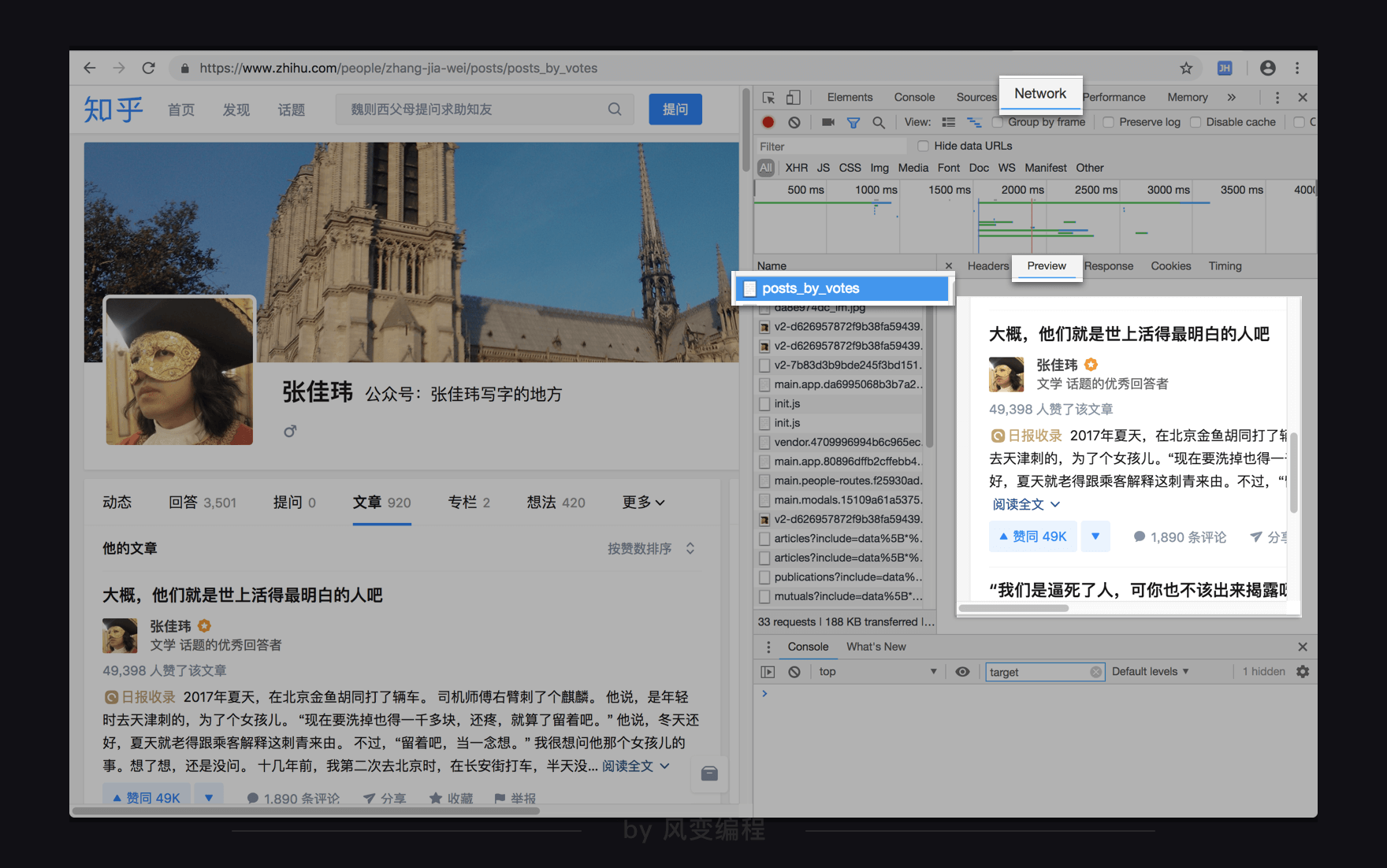The height and width of the screenshot is (868, 1387).
Task: Select the XHR request type filter
Action: pos(796,167)
